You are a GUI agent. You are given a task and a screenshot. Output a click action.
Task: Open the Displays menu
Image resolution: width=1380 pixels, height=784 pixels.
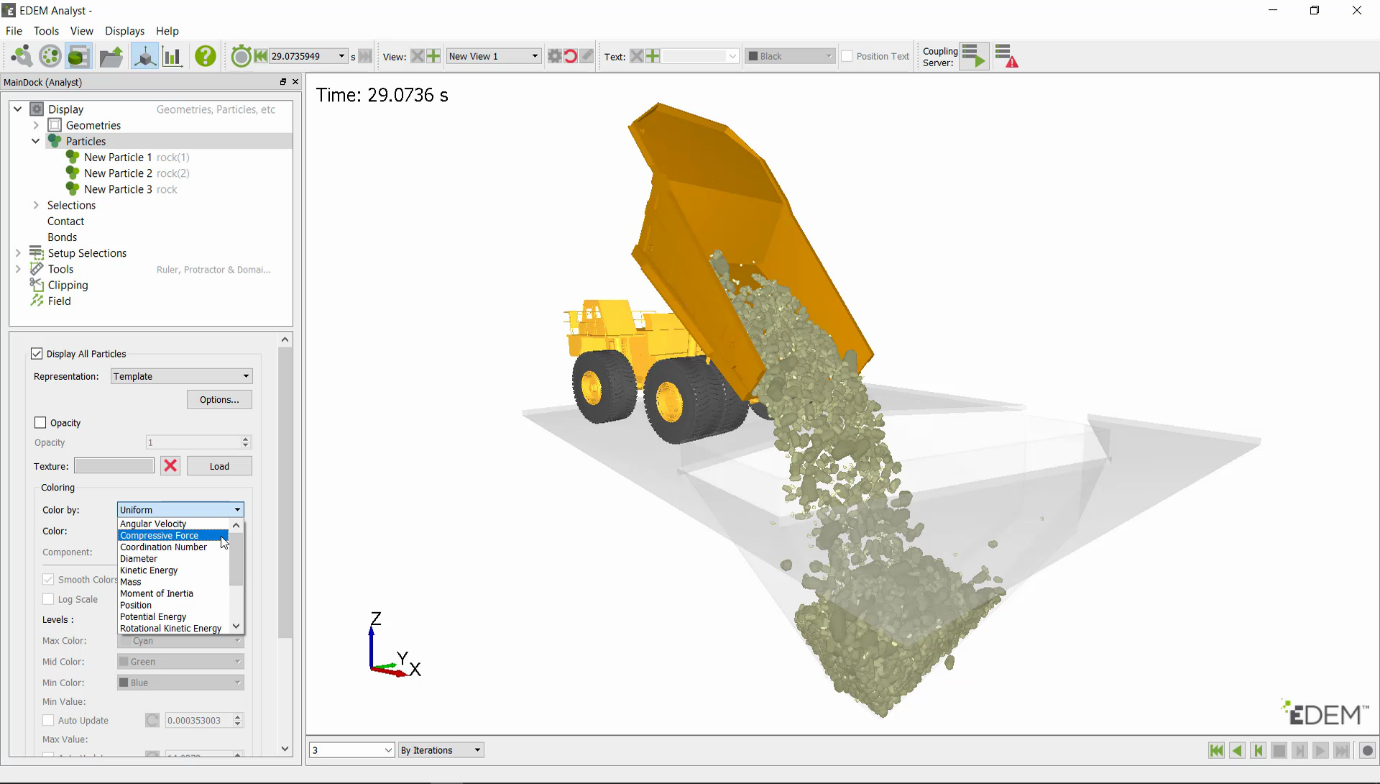coord(125,31)
